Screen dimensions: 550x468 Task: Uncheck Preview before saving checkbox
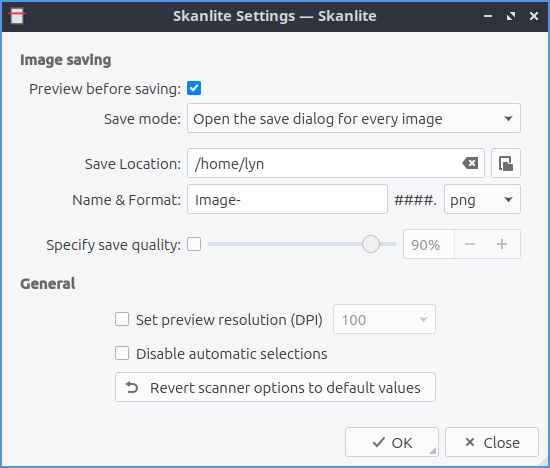(x=194, y=88)
